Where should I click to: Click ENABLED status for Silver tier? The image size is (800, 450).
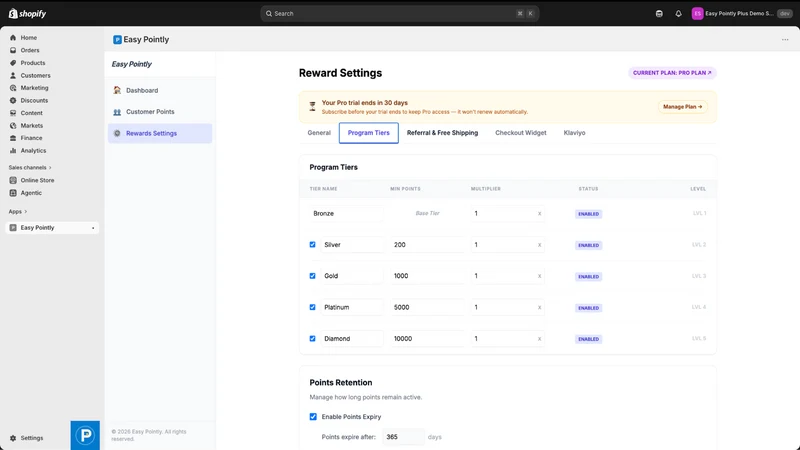coord(588,245)
